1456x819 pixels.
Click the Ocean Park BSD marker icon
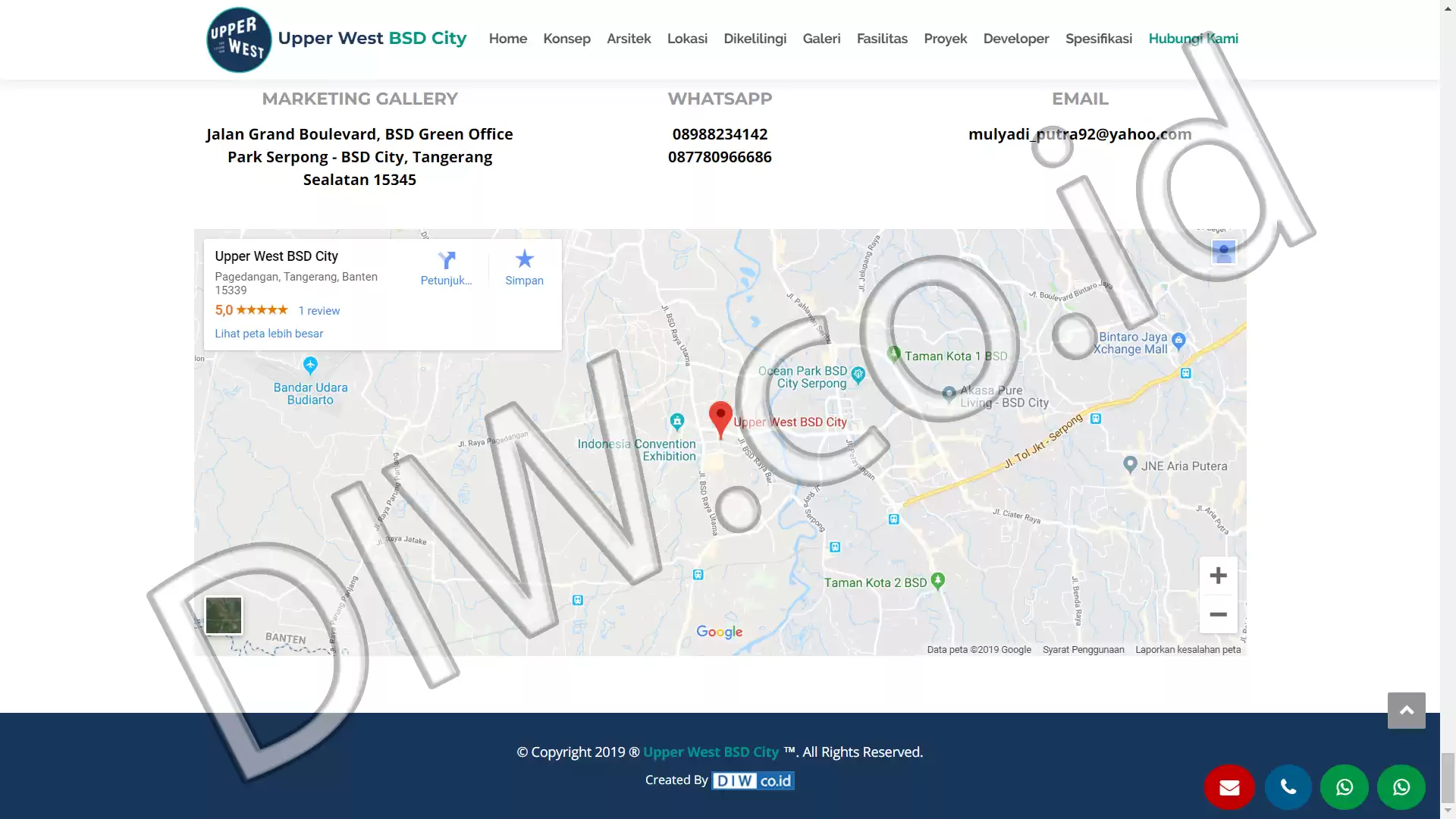click(858, 374)
